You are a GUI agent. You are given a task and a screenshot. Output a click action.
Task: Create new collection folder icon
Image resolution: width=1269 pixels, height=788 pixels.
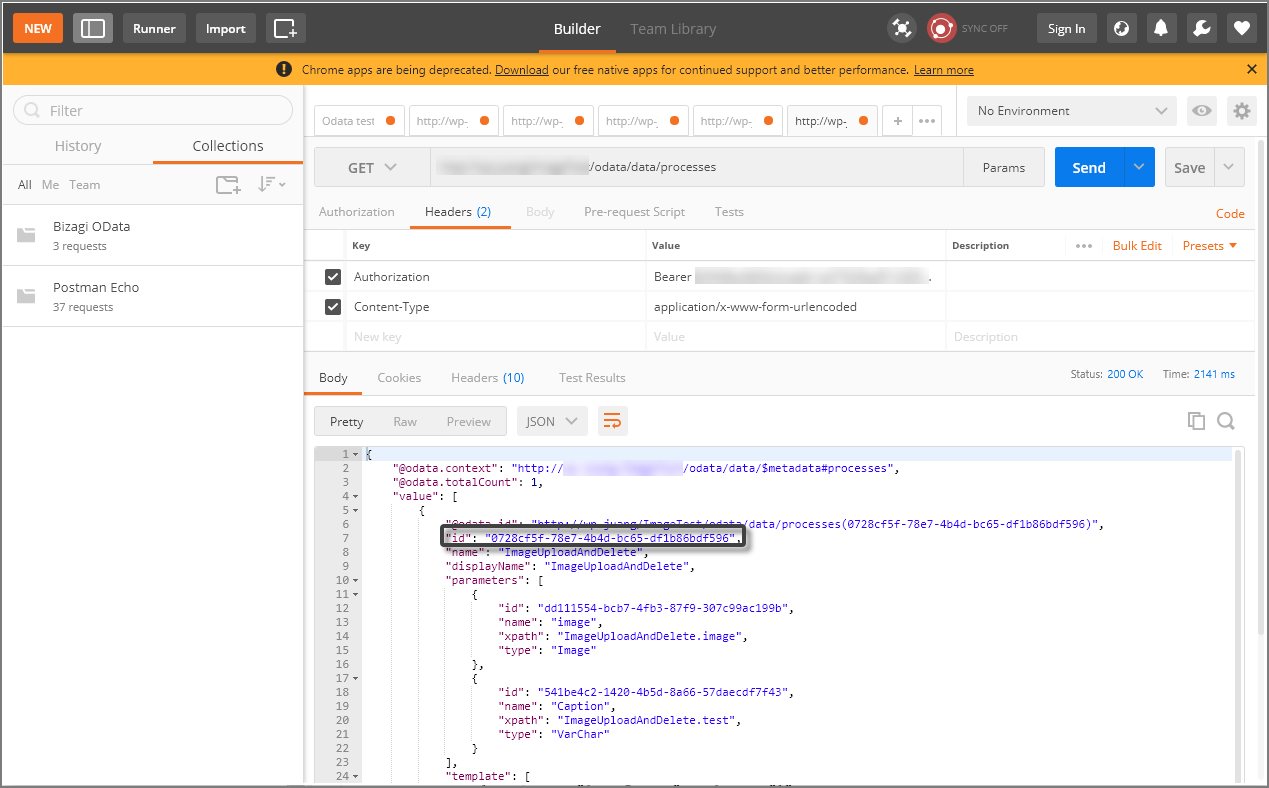click(228, 184)
